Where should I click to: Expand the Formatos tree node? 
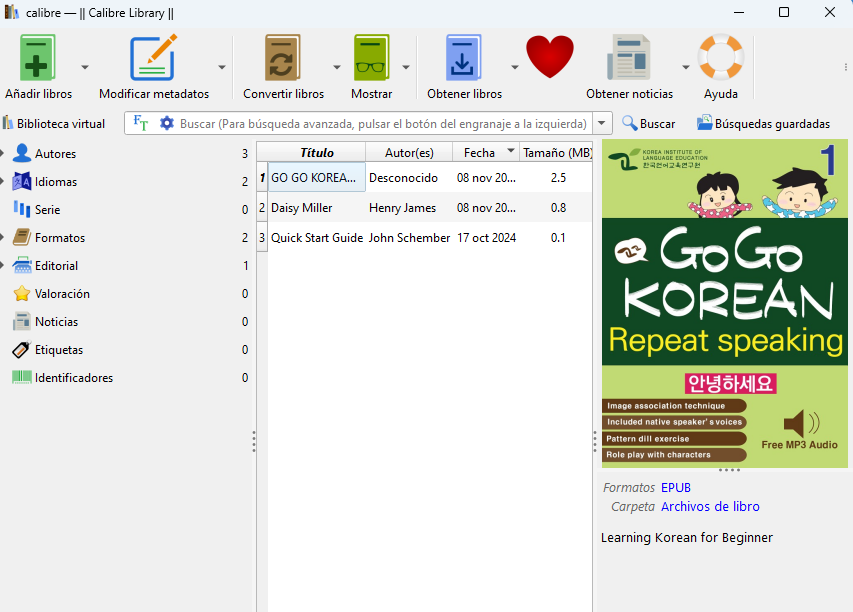(3, 238)
